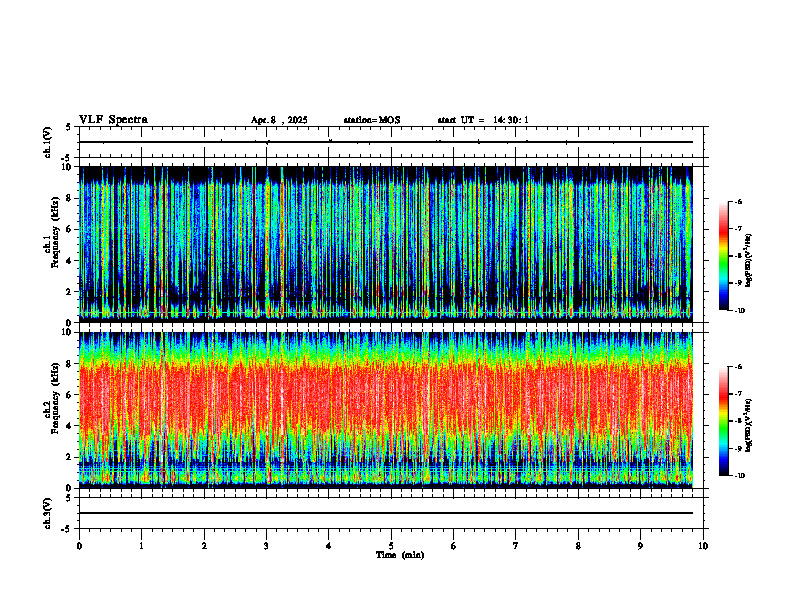The image size is (792, 612).
Task: Click the 4 kHz tick on ch.2 axis
Action: pyautogui.click(x=70, y=426)
